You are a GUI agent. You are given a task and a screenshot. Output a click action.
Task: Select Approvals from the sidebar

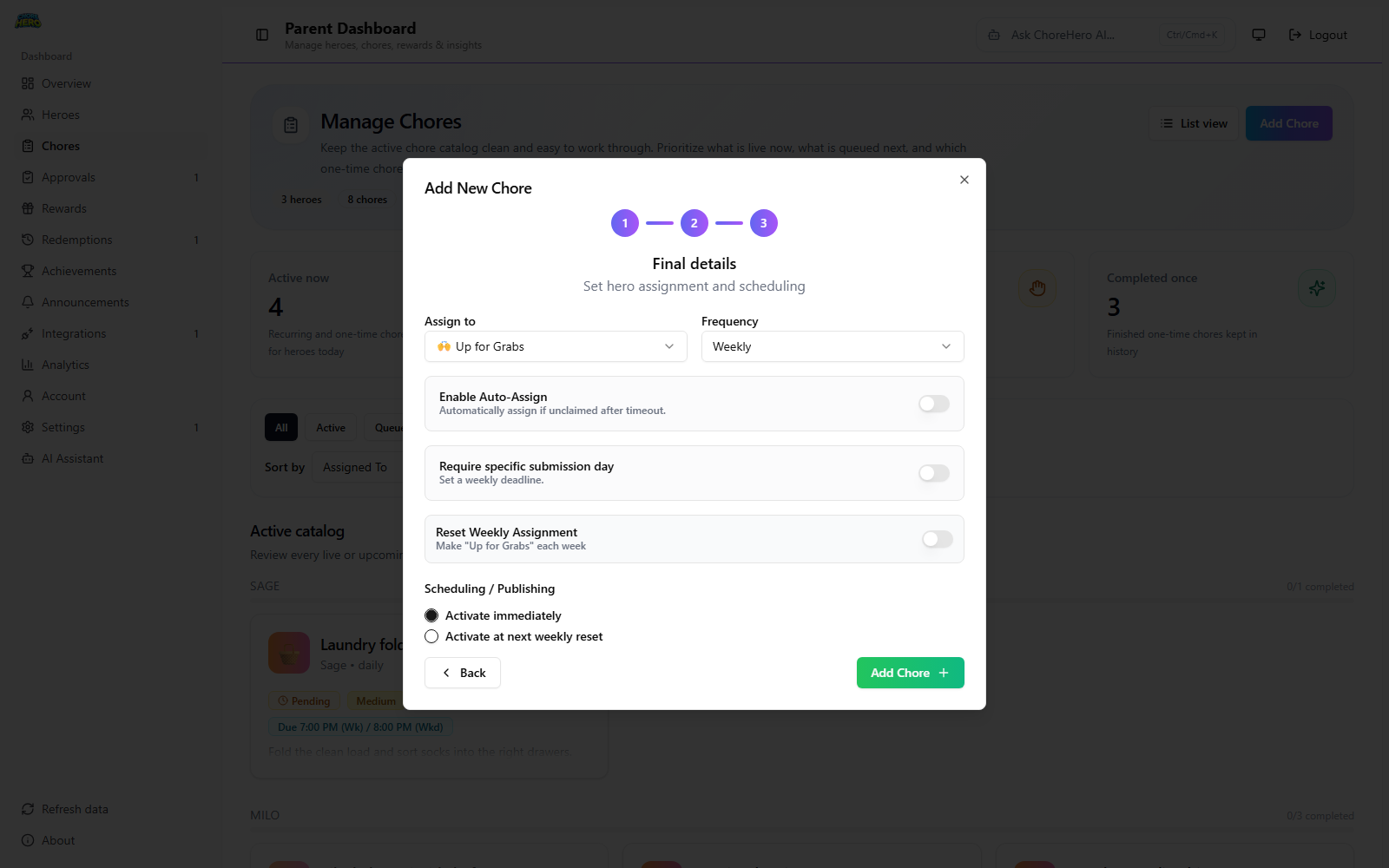[x=68, y=176]
